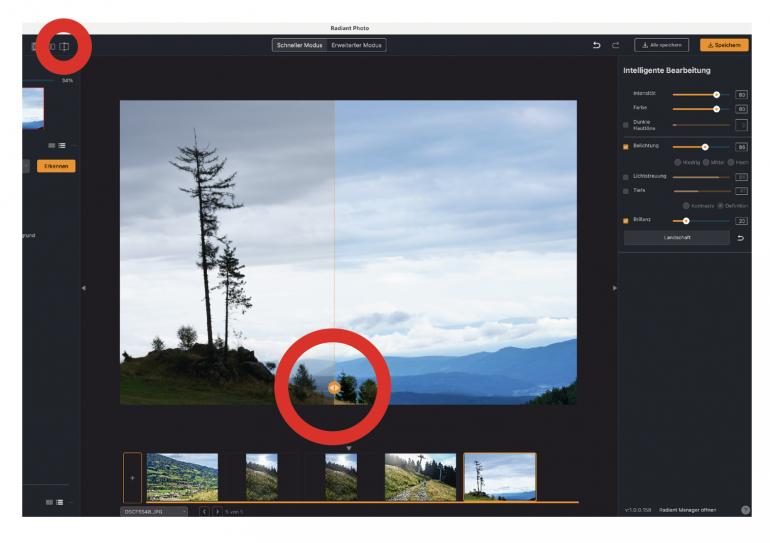Switch to list view above Erkennen button
Image resolution: width=770 pixels, height=543 pixels.
click(62, 146)
